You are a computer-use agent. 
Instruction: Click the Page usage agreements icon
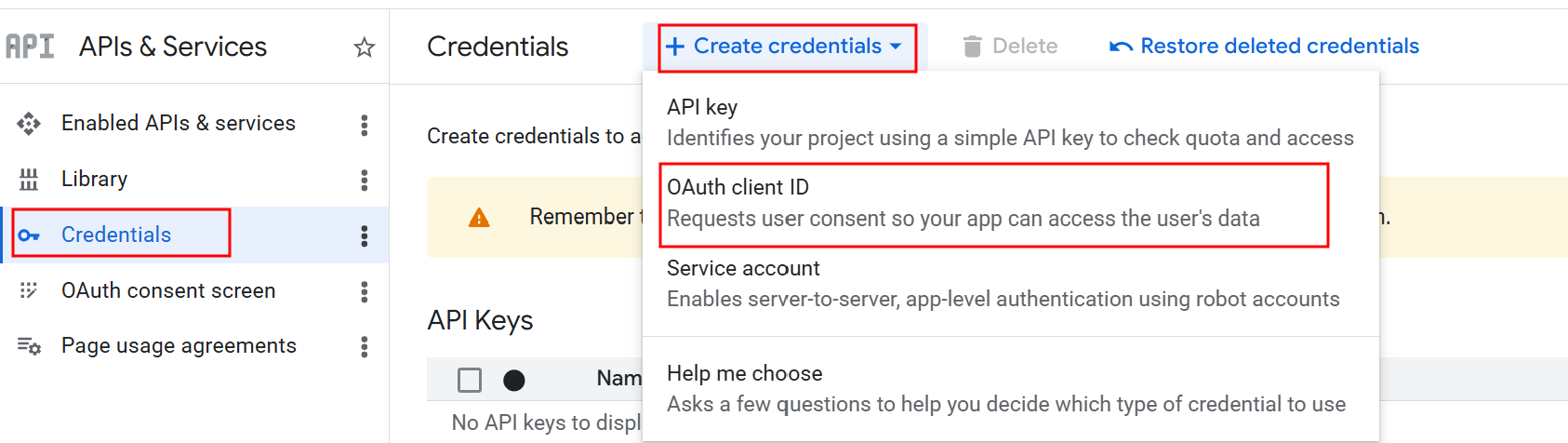coord(29,346)
